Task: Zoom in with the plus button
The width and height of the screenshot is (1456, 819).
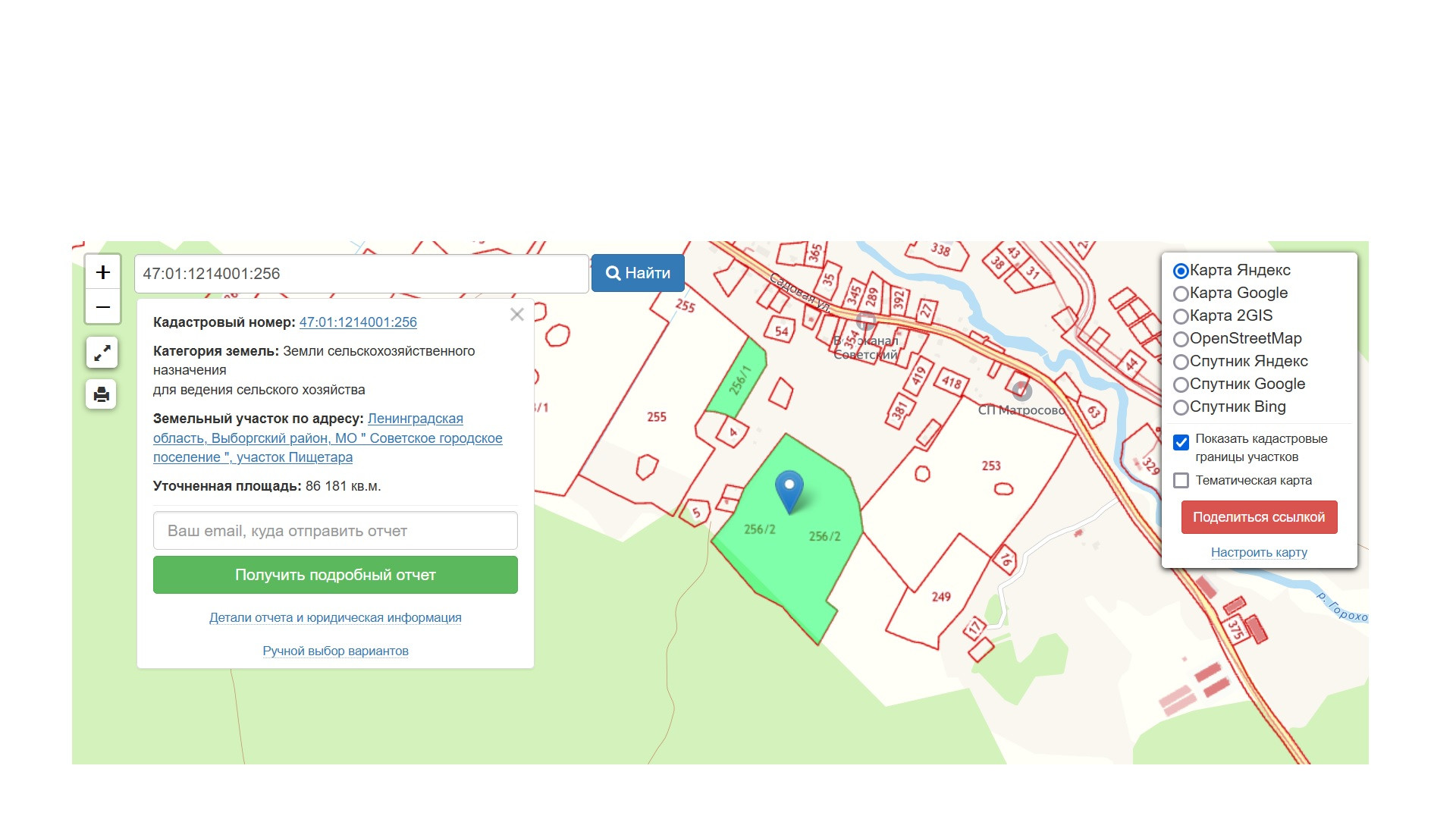Action: 103,272
